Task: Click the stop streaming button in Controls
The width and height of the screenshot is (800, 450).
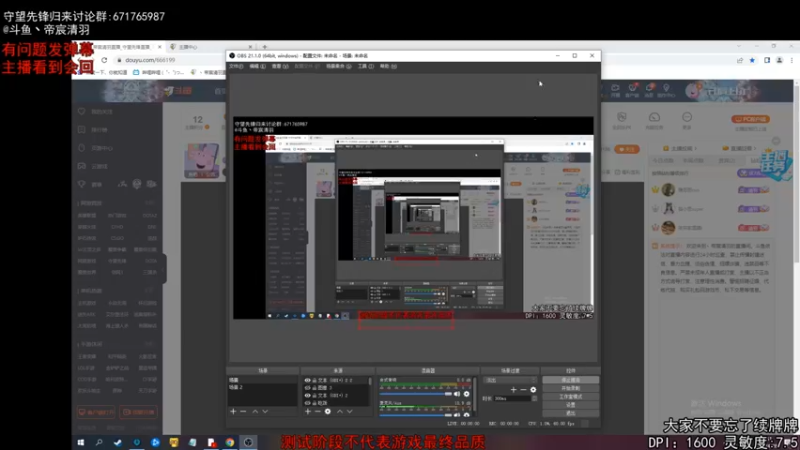Action: [x=570, y=380]
